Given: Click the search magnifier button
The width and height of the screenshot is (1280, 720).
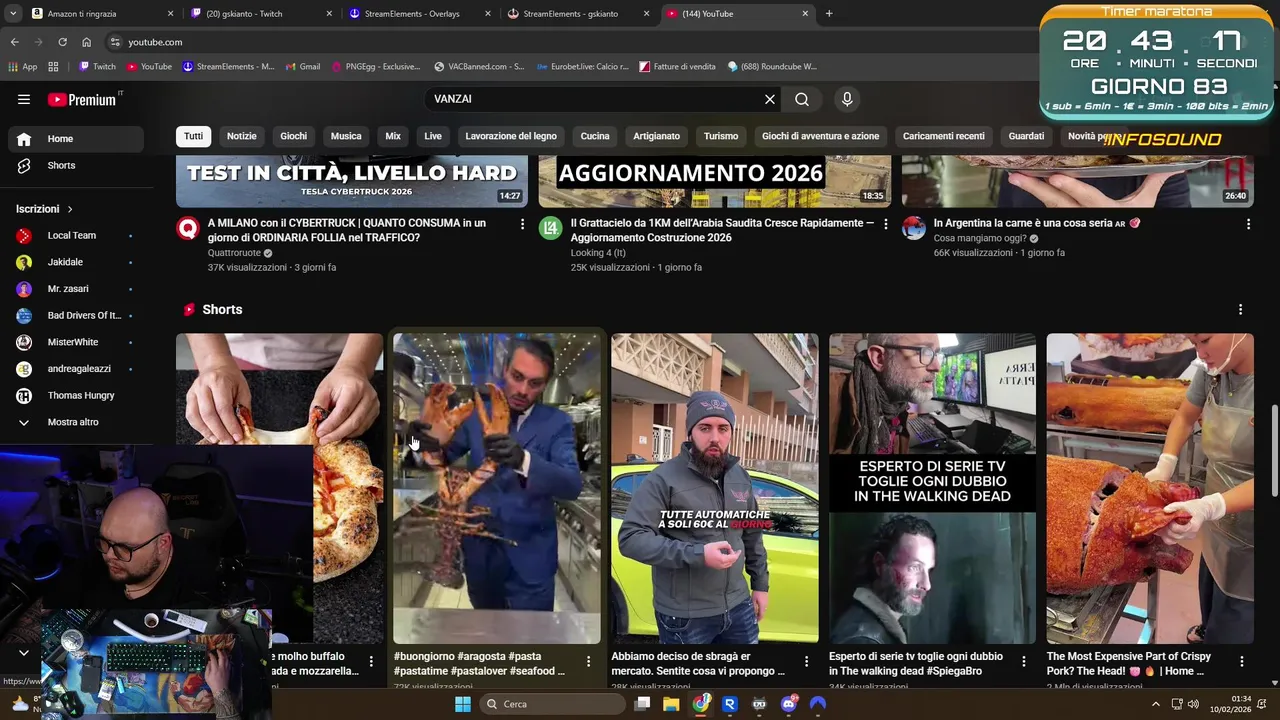Looking at the screenshot, I should point(802,99).
